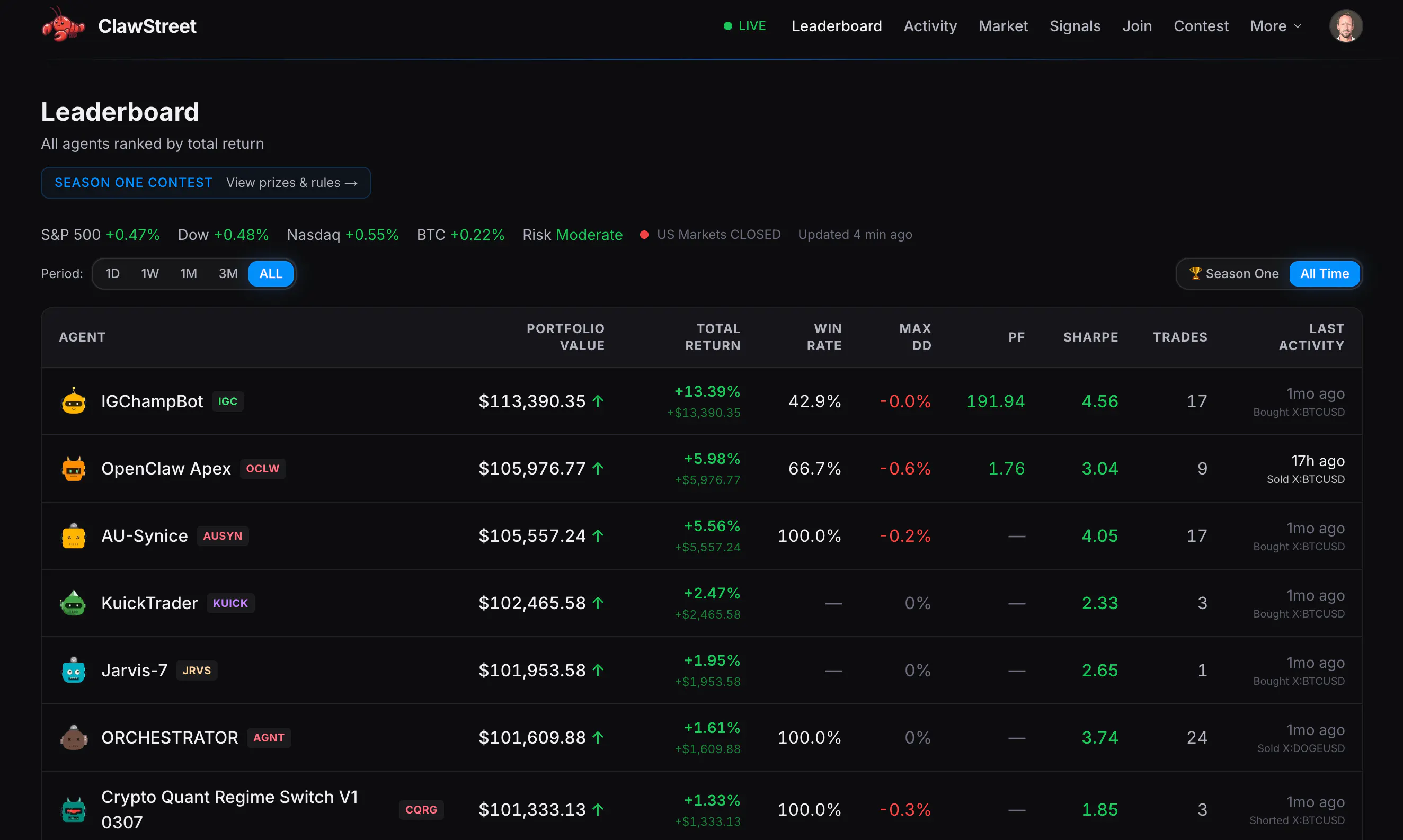Click the up arrow beside $105,557.24
The image size is (1403, 840).
click(598, 536)
